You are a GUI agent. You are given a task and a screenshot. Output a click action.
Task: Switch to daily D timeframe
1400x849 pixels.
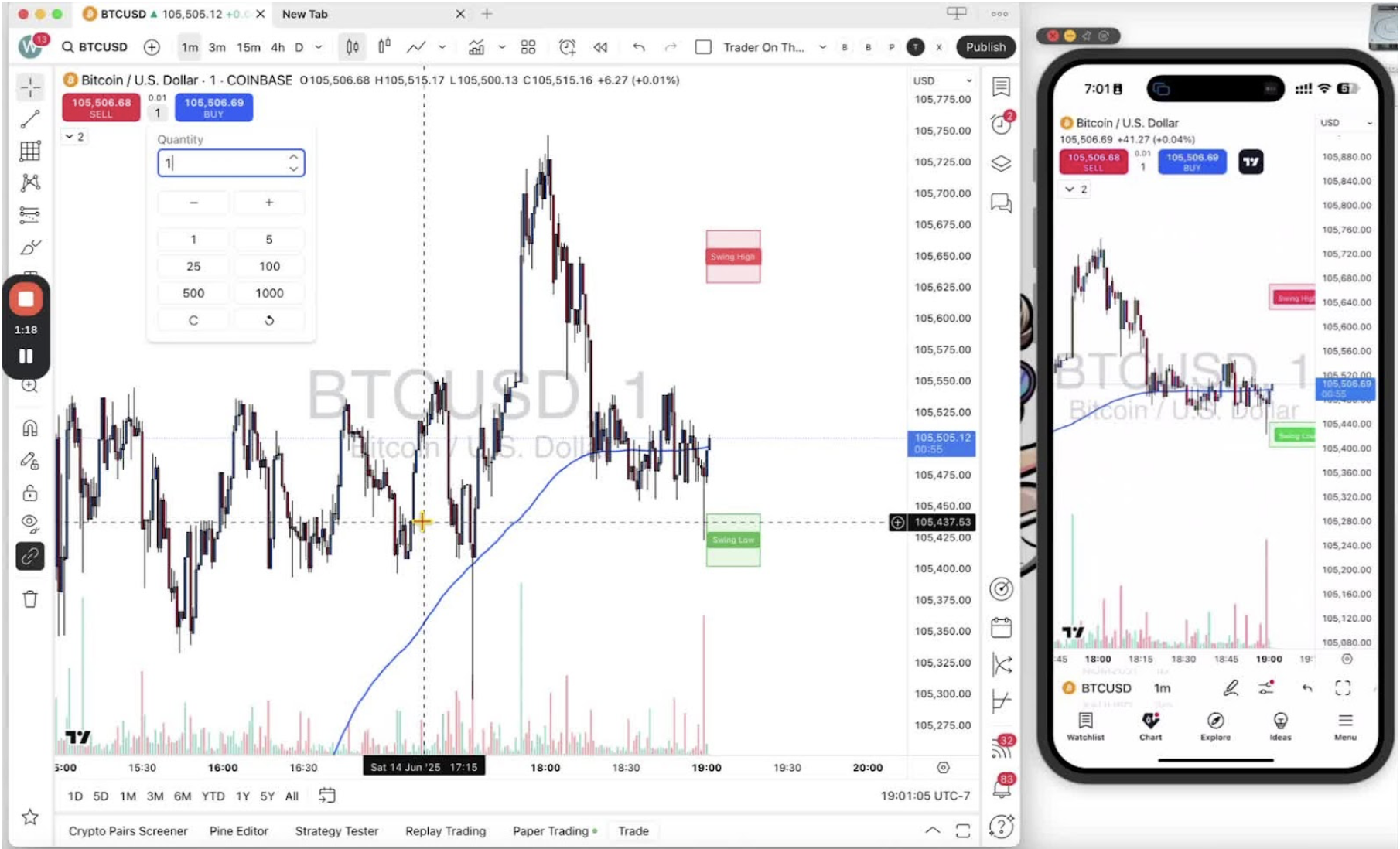(x=299, y=47)
